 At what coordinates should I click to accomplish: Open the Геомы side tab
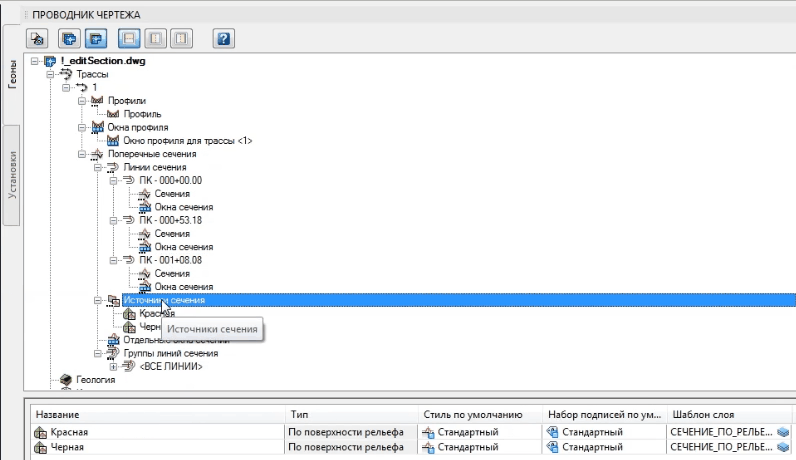pos(12,76)
